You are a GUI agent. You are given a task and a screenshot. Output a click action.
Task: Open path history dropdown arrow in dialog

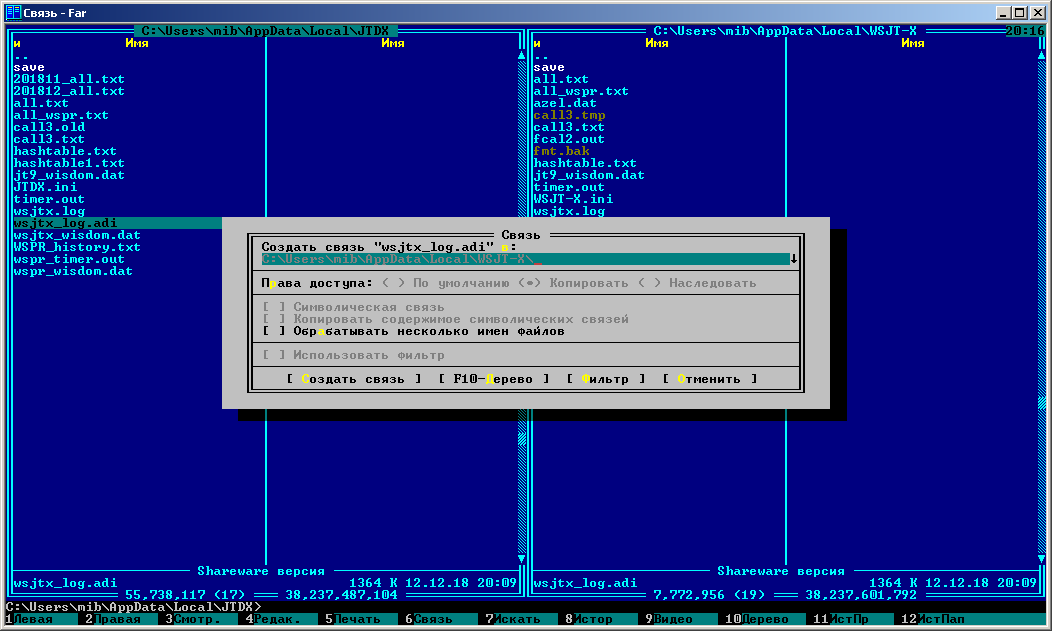point(793,259)
